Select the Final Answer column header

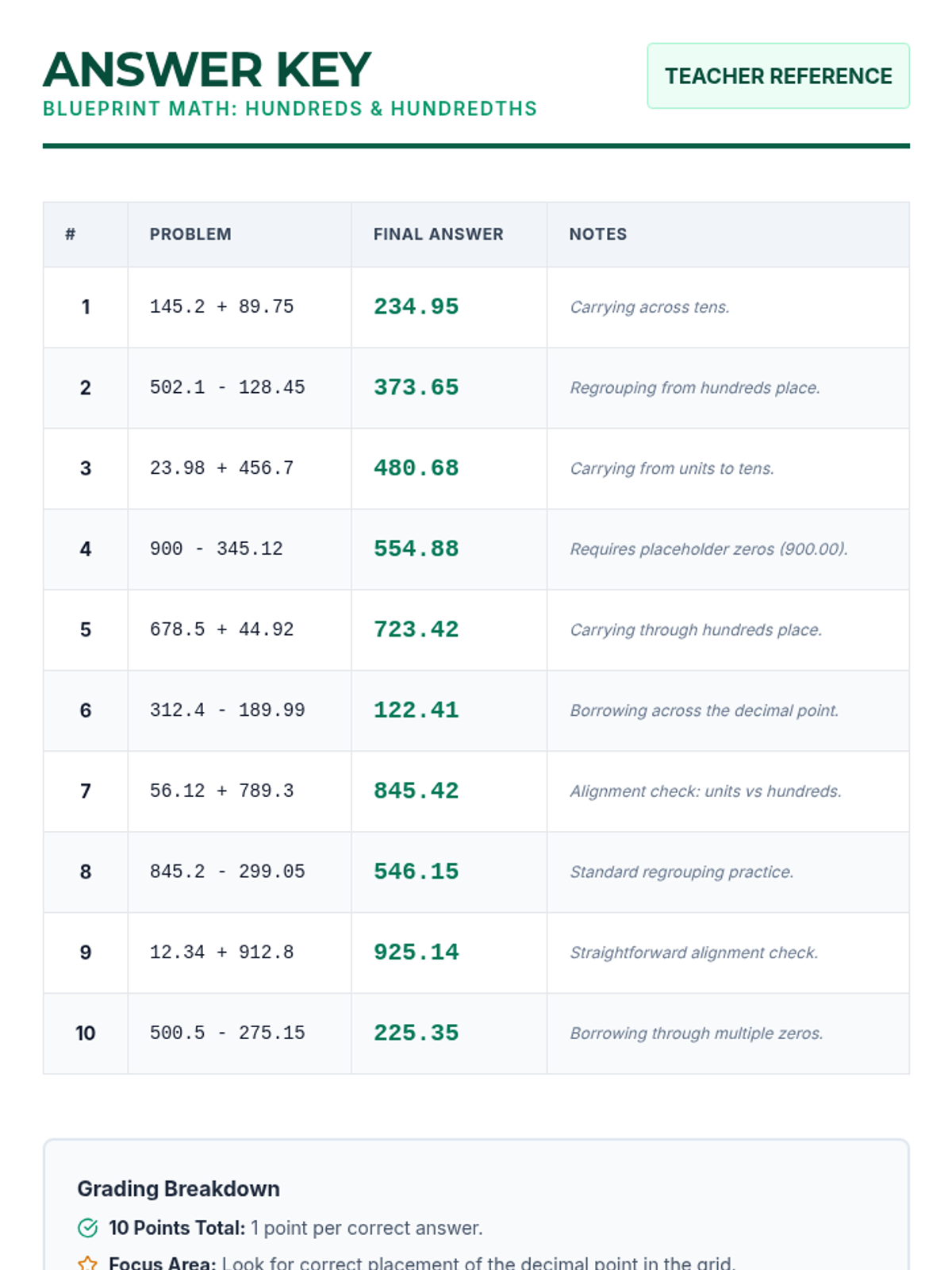click(x=438, y=234)
